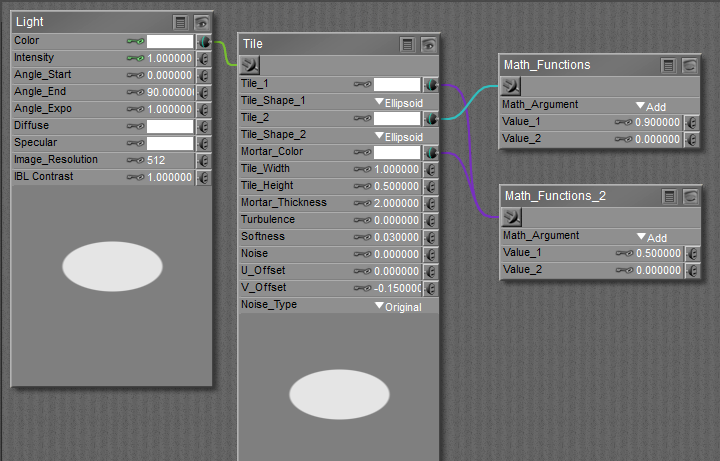Click the Tile_2 input connector
The height and width of the screenshot is (461, 720).
(431, 119)
